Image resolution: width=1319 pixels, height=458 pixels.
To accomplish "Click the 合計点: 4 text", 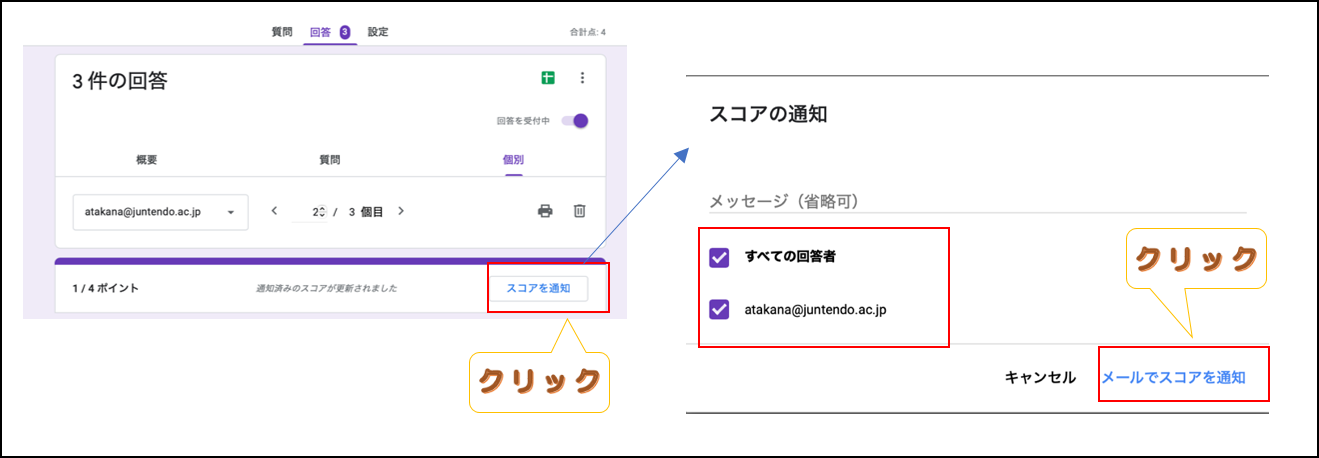I will click(x=587, y=32).
